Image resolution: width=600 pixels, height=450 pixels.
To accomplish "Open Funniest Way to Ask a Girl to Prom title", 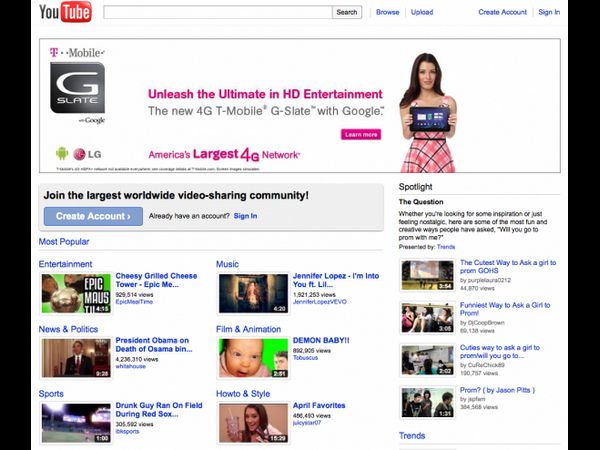I will coord(505,309).
